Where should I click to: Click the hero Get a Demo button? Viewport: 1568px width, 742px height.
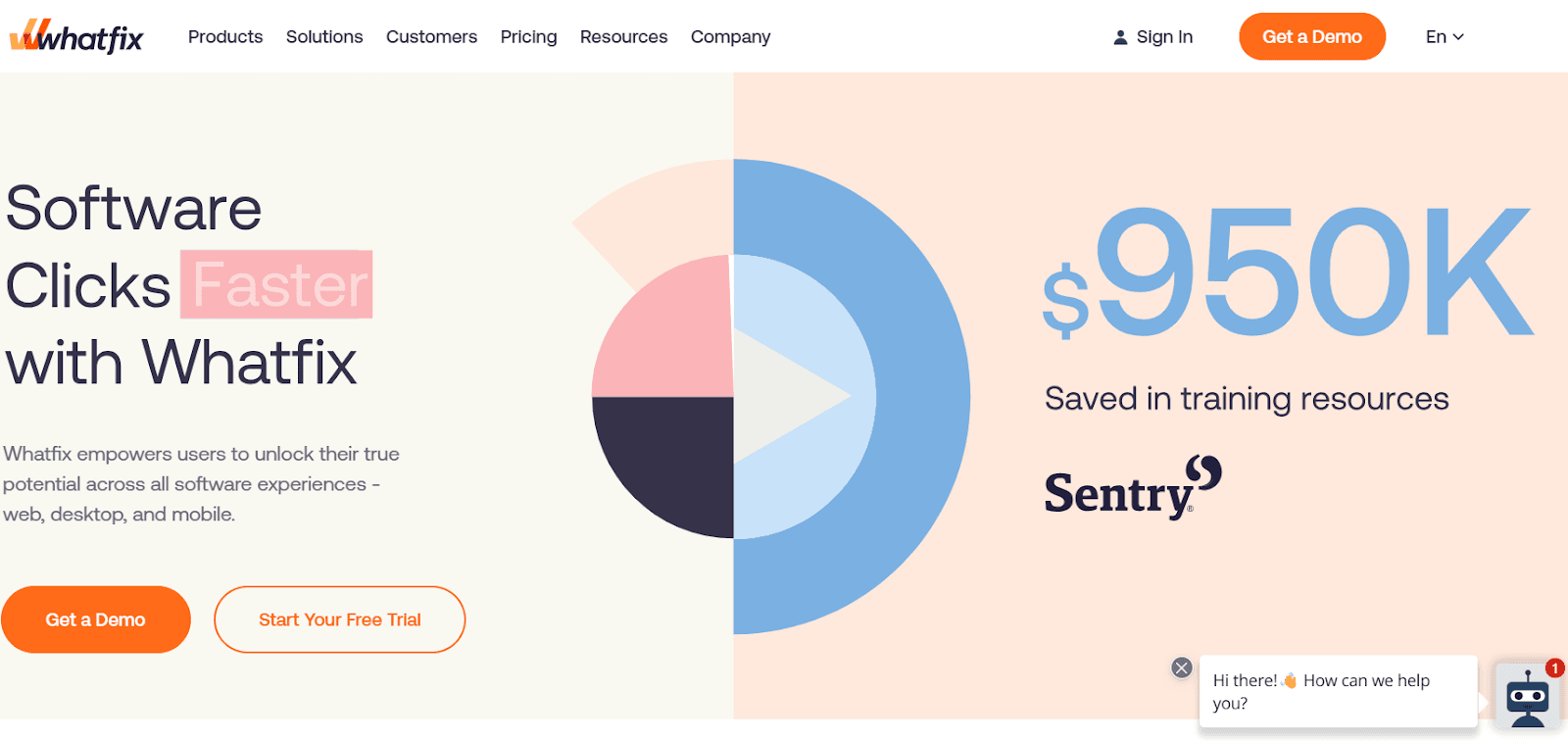point(96,619)
